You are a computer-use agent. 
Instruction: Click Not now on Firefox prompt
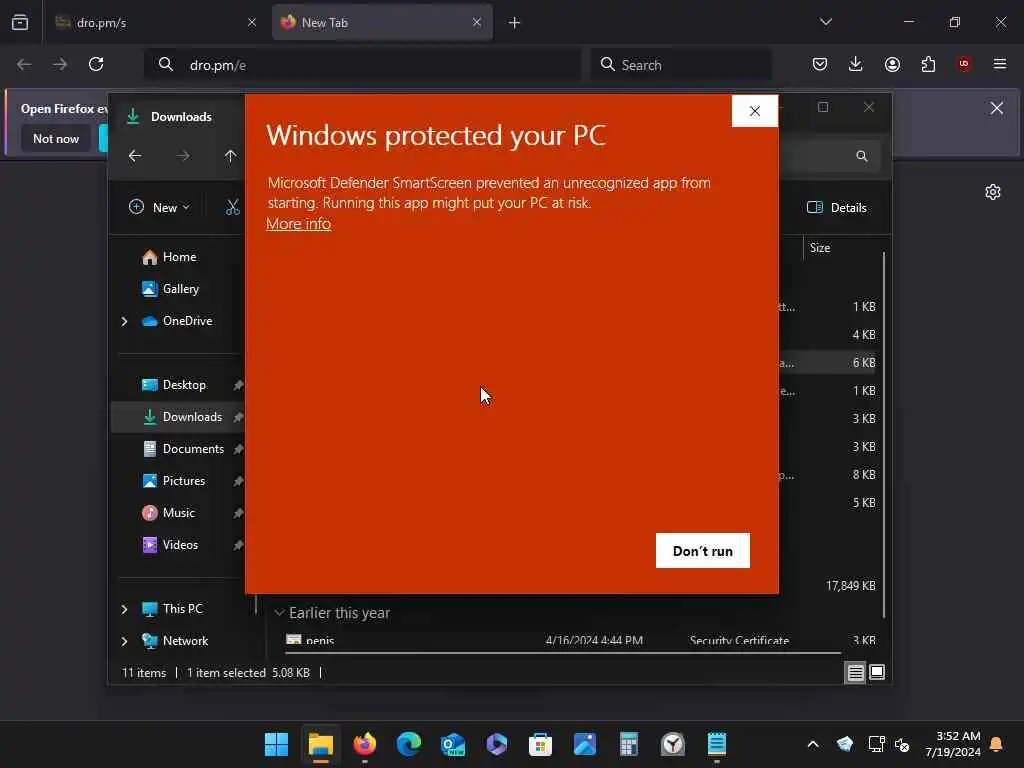coord(56,138)
